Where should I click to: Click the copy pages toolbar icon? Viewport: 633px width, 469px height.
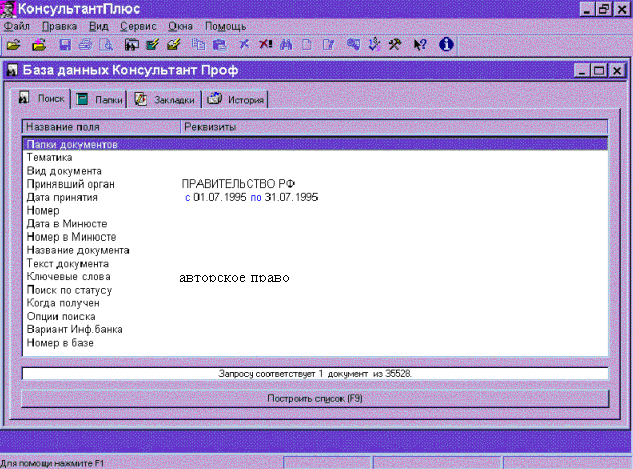tap(198, 44)
